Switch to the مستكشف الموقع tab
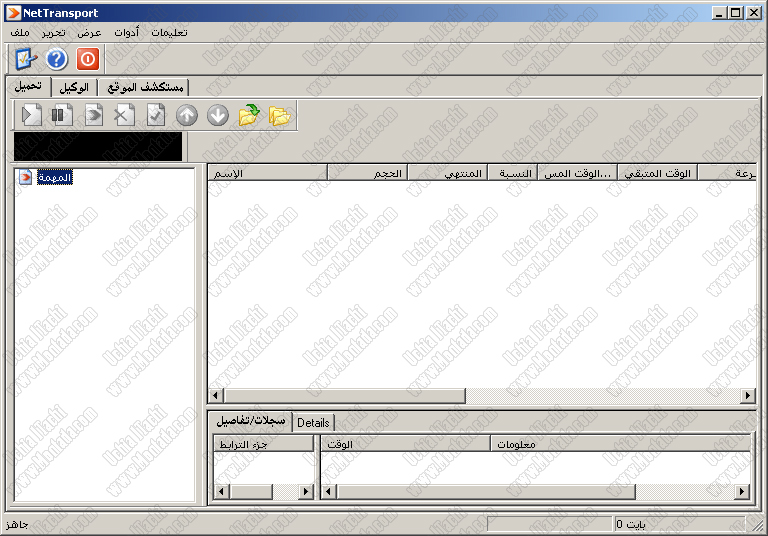The image size is (768, 536). click(144, 87)
